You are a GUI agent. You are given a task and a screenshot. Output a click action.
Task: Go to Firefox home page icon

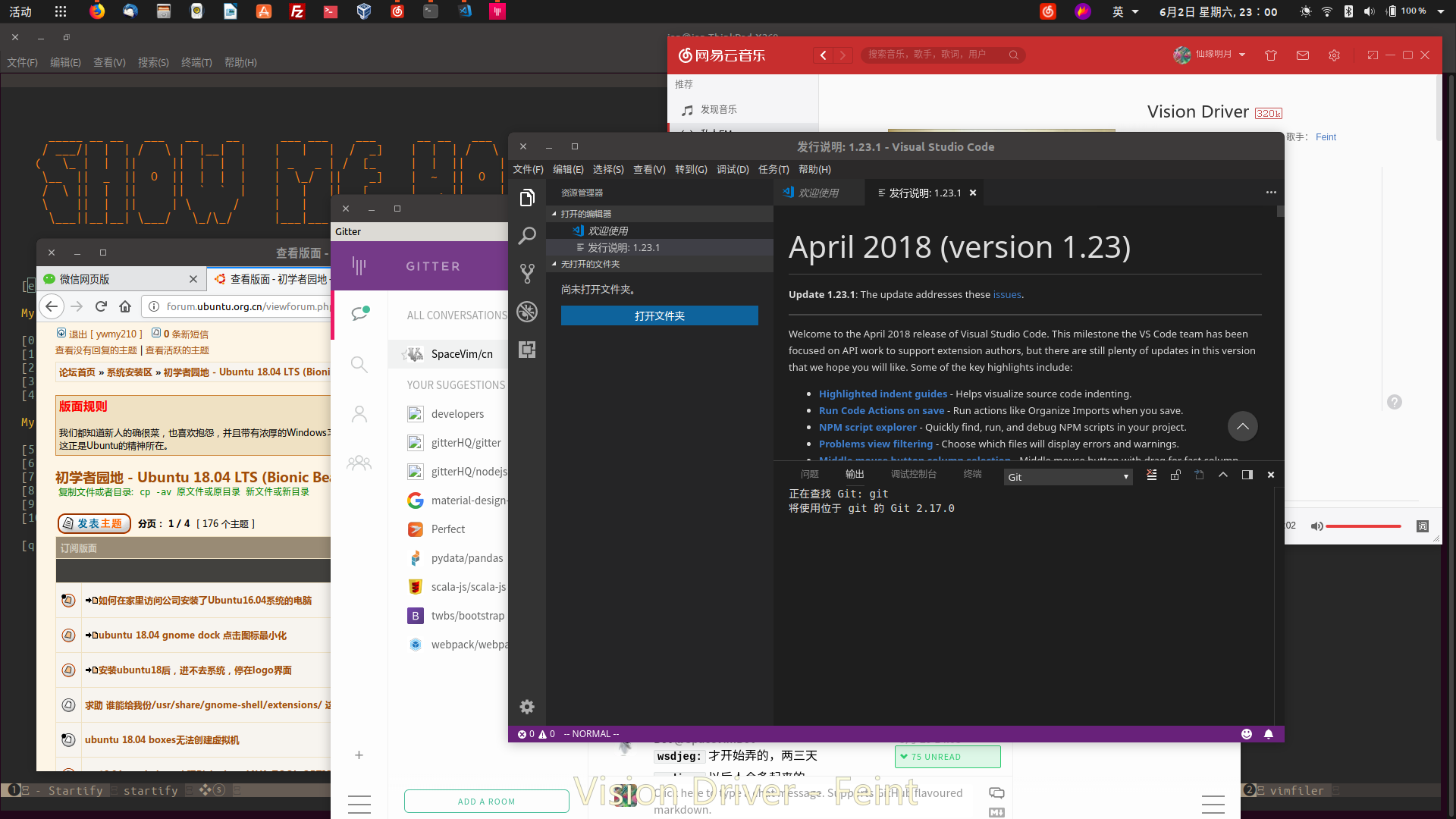point(125,306)
